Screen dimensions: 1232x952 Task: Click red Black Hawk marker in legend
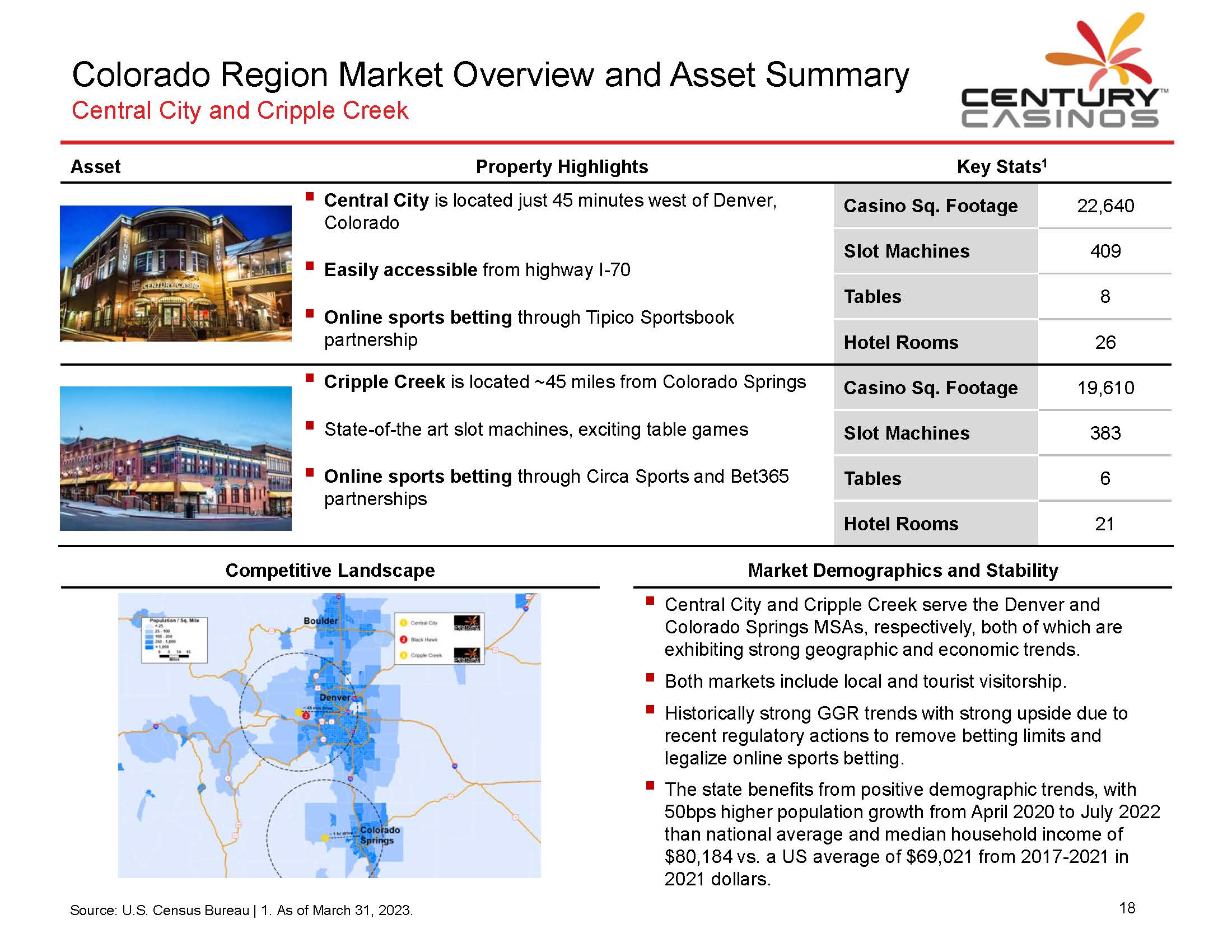click(x=403, y=639)
